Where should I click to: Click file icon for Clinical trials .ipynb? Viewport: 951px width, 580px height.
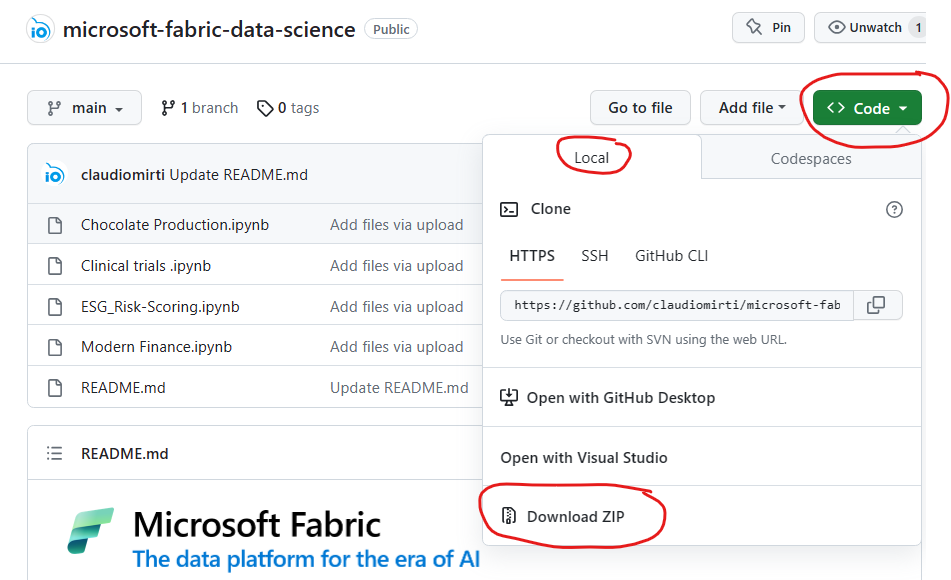[x=55, y=266]
